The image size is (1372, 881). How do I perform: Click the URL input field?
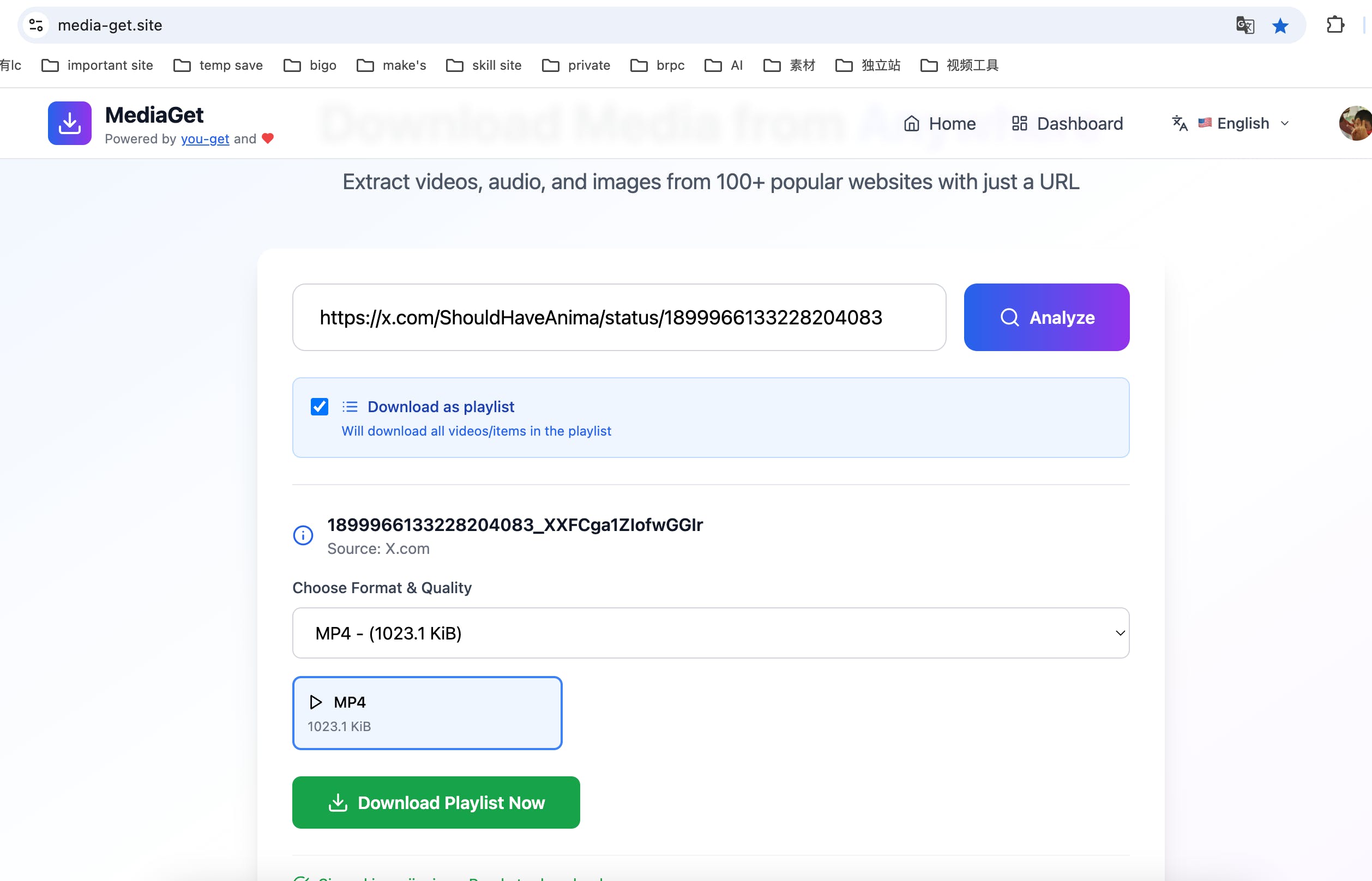click(618, 317)
